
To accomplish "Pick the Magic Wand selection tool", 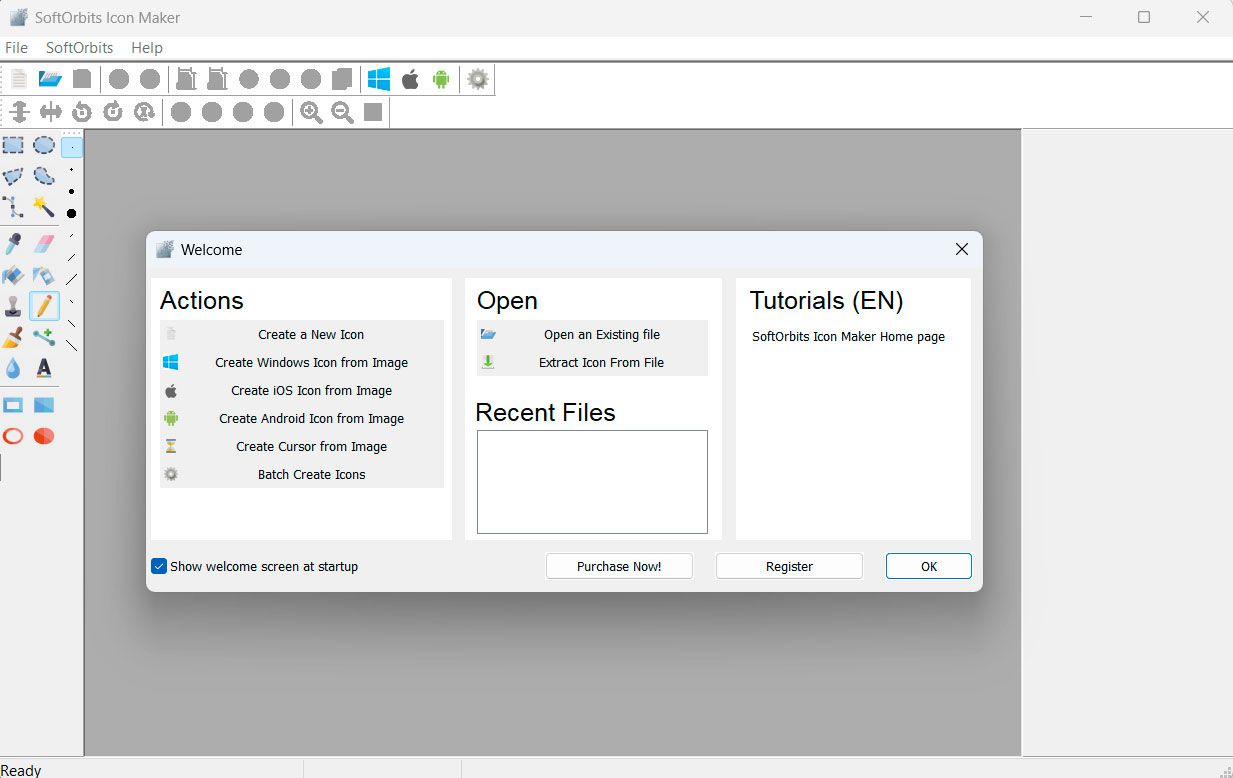I will click(44, 207).
